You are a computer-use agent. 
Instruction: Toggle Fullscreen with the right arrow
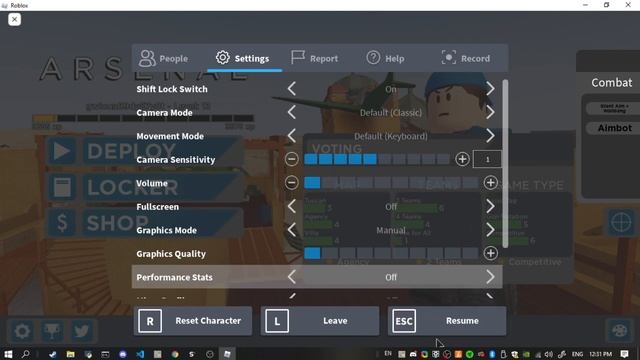490,207
